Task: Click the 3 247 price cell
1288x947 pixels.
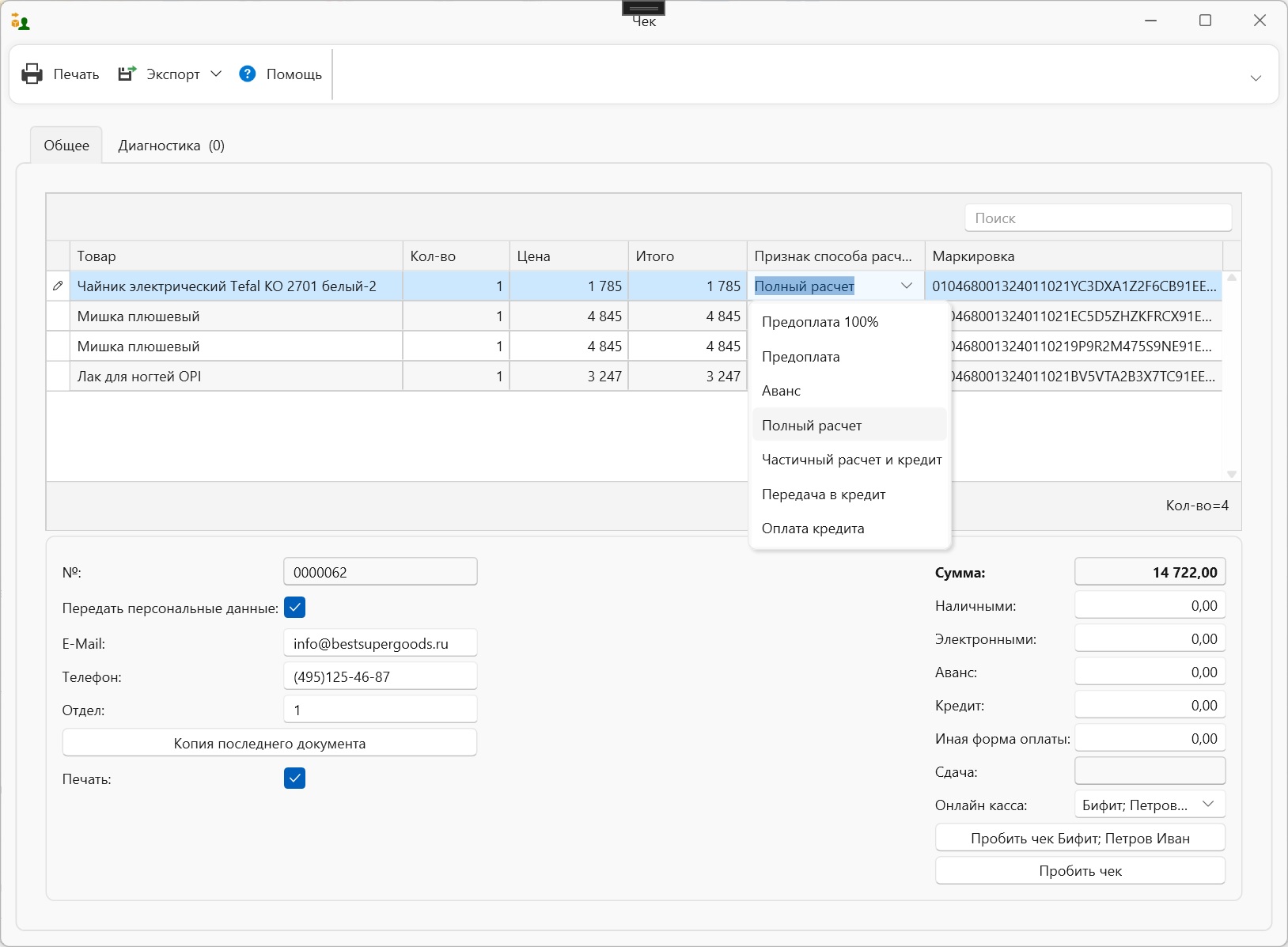Action: pyautogui.click(x=569, y=376)
